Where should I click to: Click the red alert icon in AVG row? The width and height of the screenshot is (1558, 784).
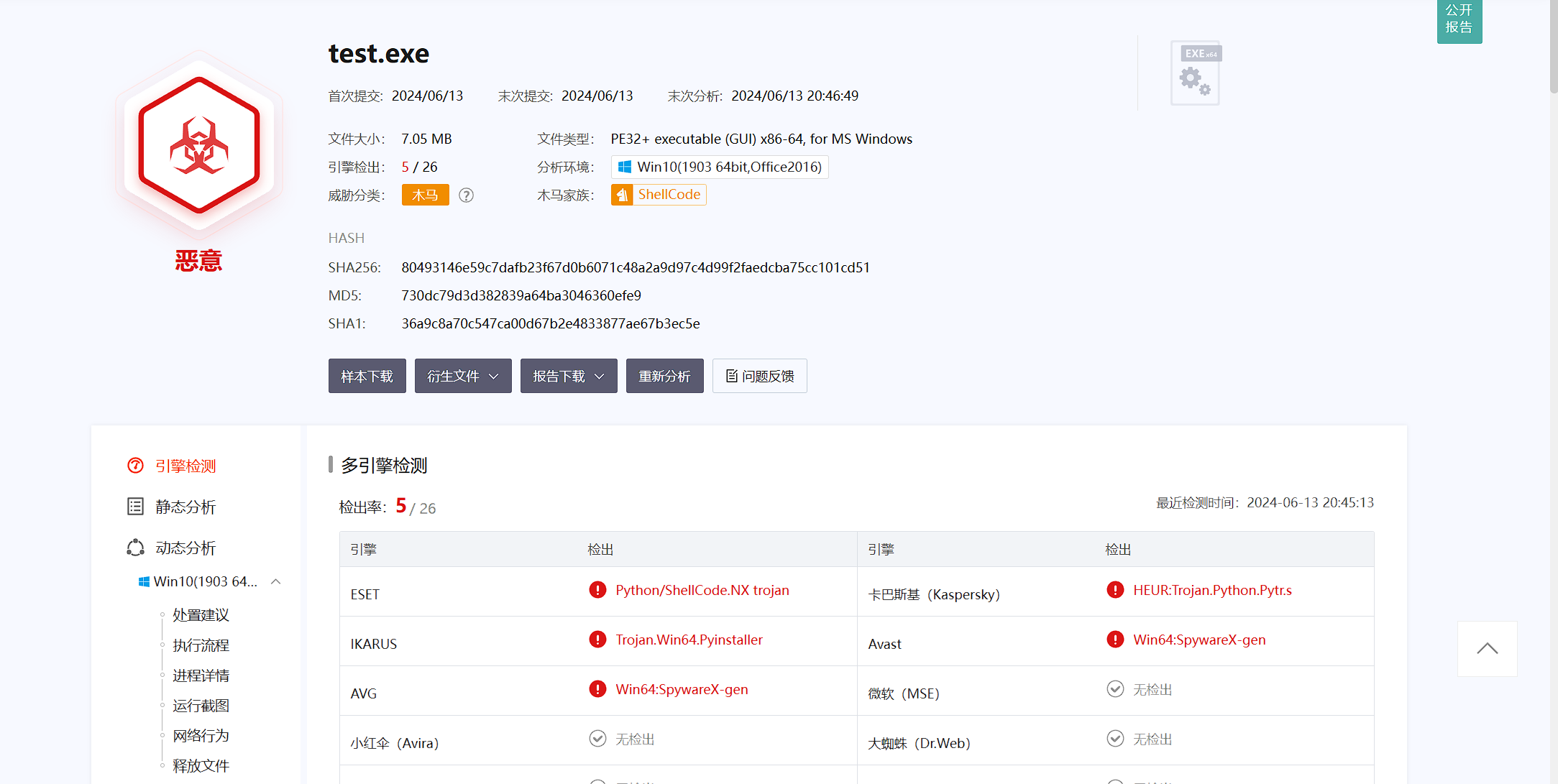[x=597, y=689]
